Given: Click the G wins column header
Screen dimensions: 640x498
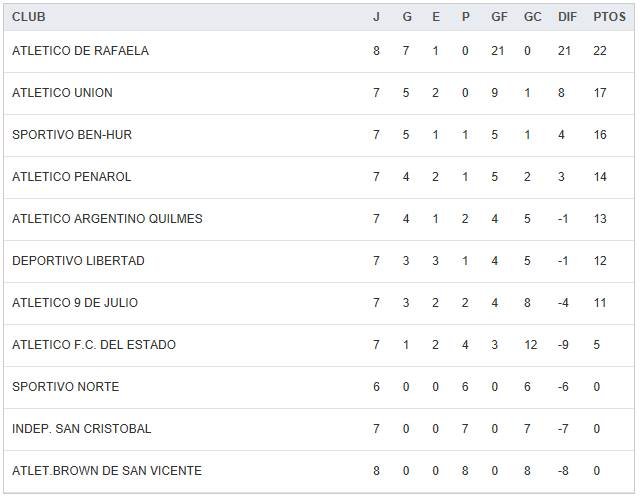Looking at the screenshot, I should [407, 17].
